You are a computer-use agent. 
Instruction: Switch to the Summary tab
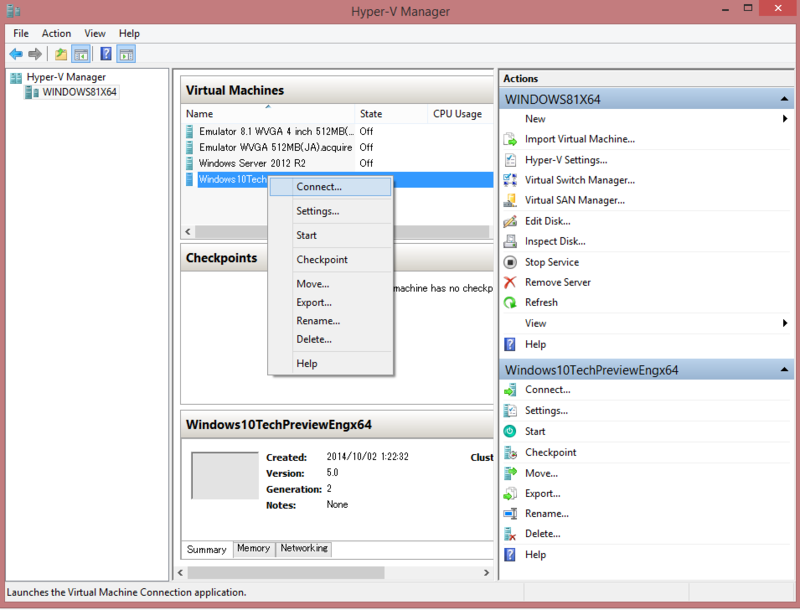[x=207, y=549]
